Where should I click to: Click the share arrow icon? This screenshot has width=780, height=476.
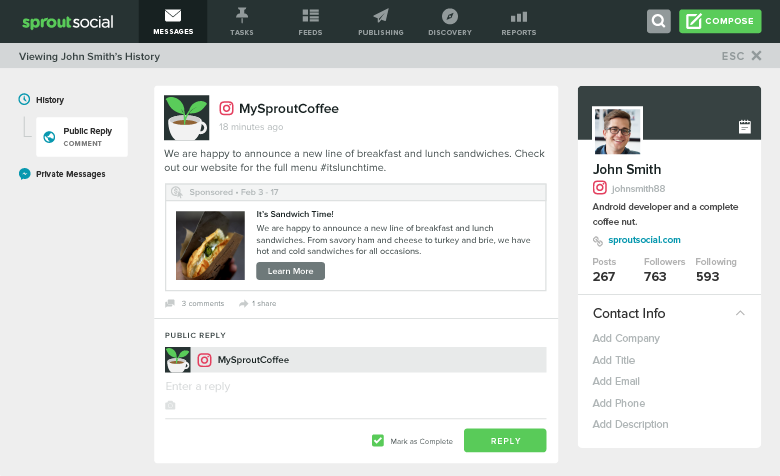(243, 303)
